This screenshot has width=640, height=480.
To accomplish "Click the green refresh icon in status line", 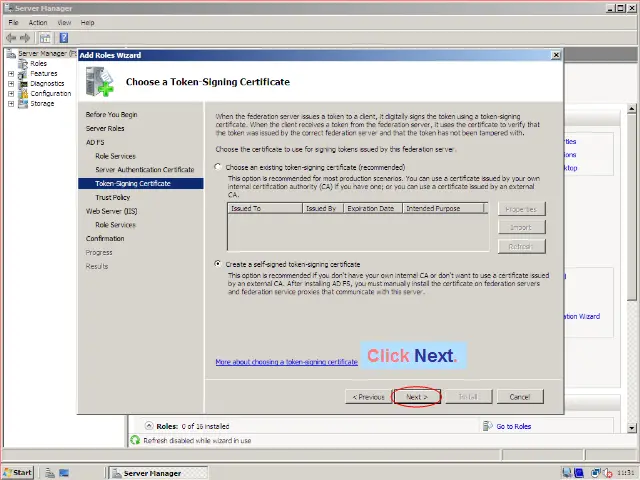I will tap(135, 440).
